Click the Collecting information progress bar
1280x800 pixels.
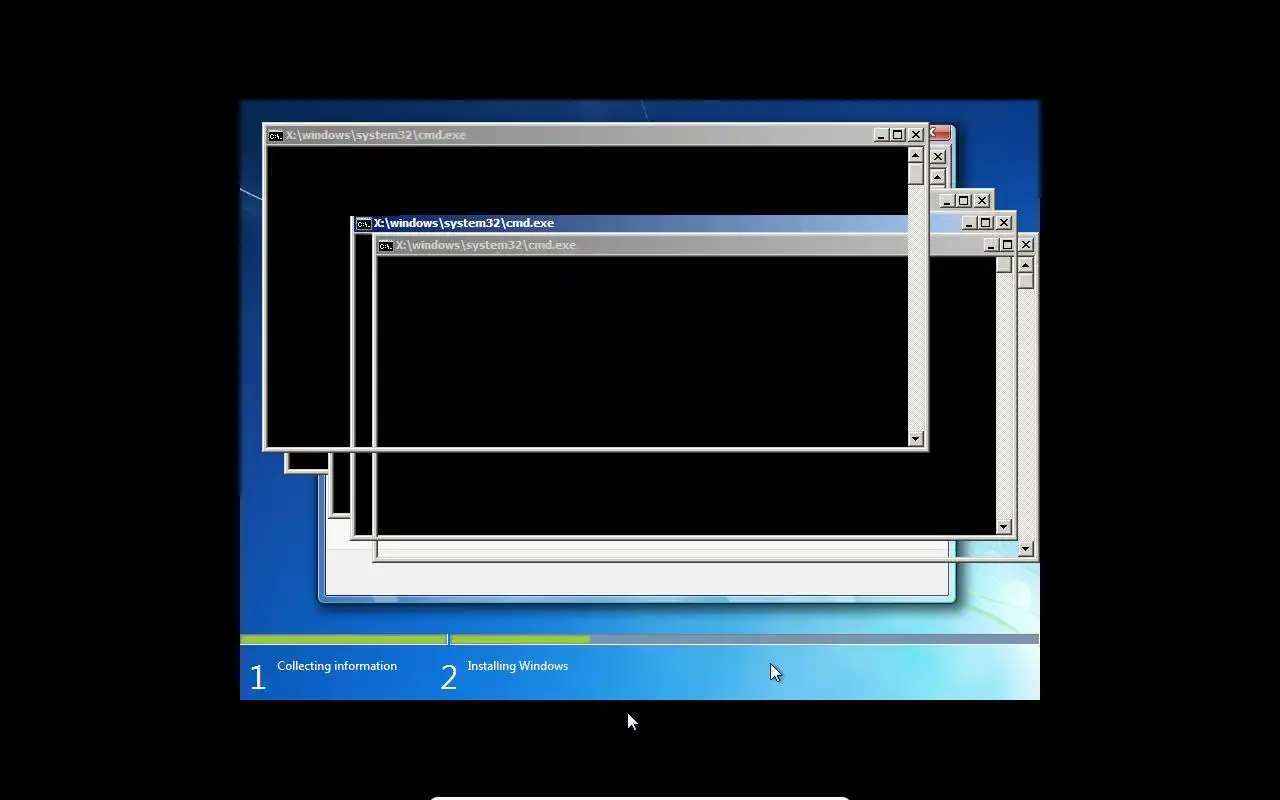click(x=344, y=639)
